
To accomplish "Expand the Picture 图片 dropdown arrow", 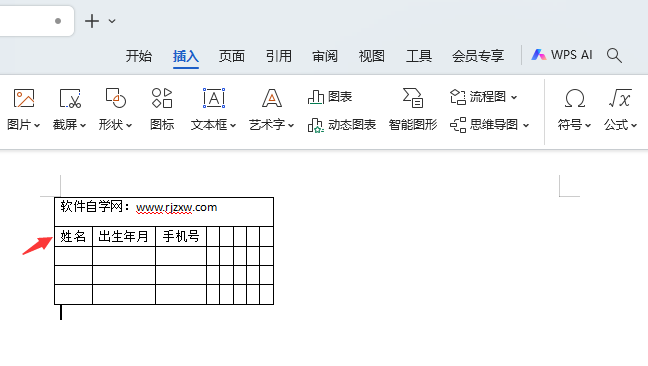I will [x=37, y=125].
